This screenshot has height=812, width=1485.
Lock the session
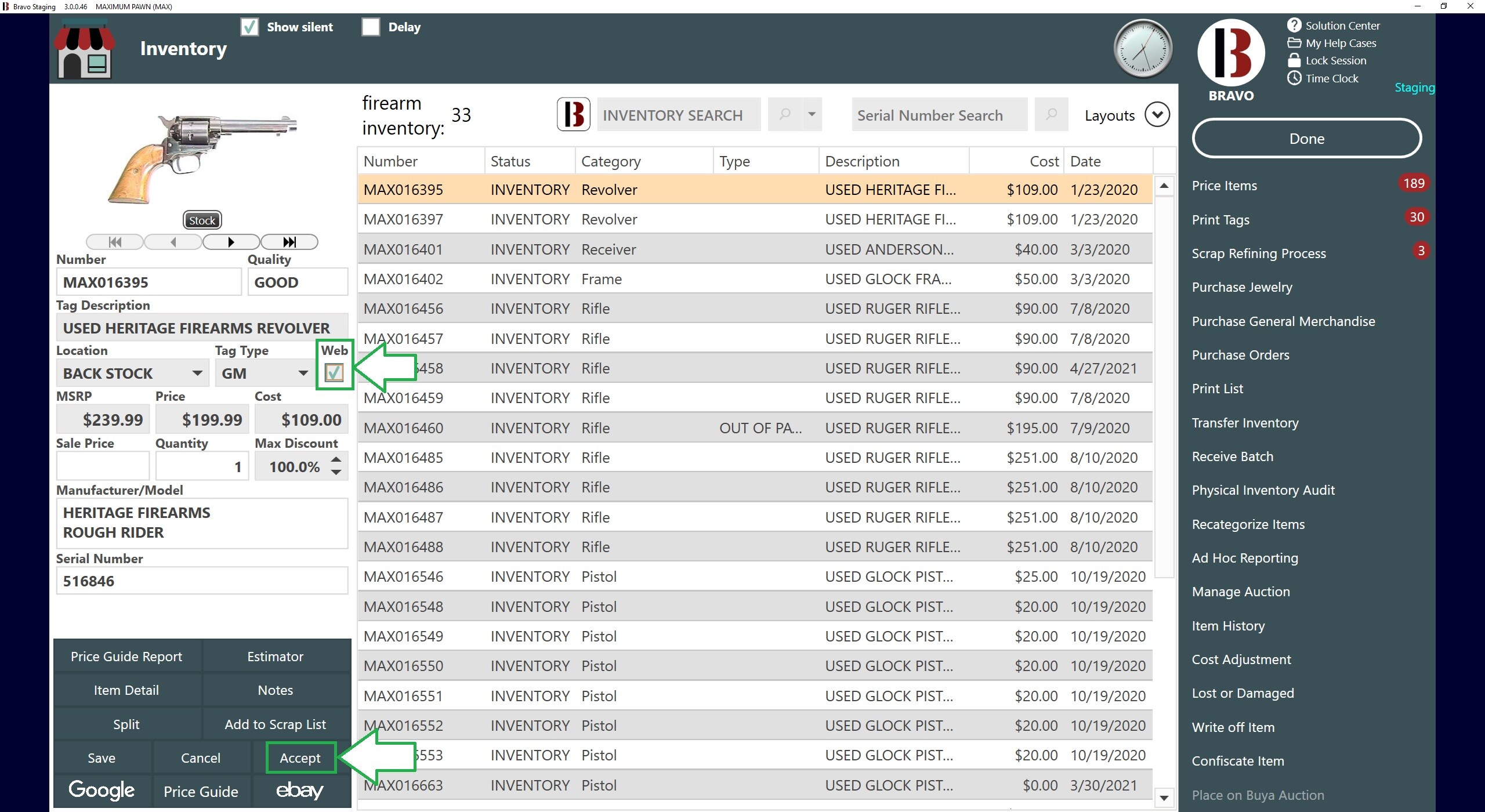tap(1327, 60)
